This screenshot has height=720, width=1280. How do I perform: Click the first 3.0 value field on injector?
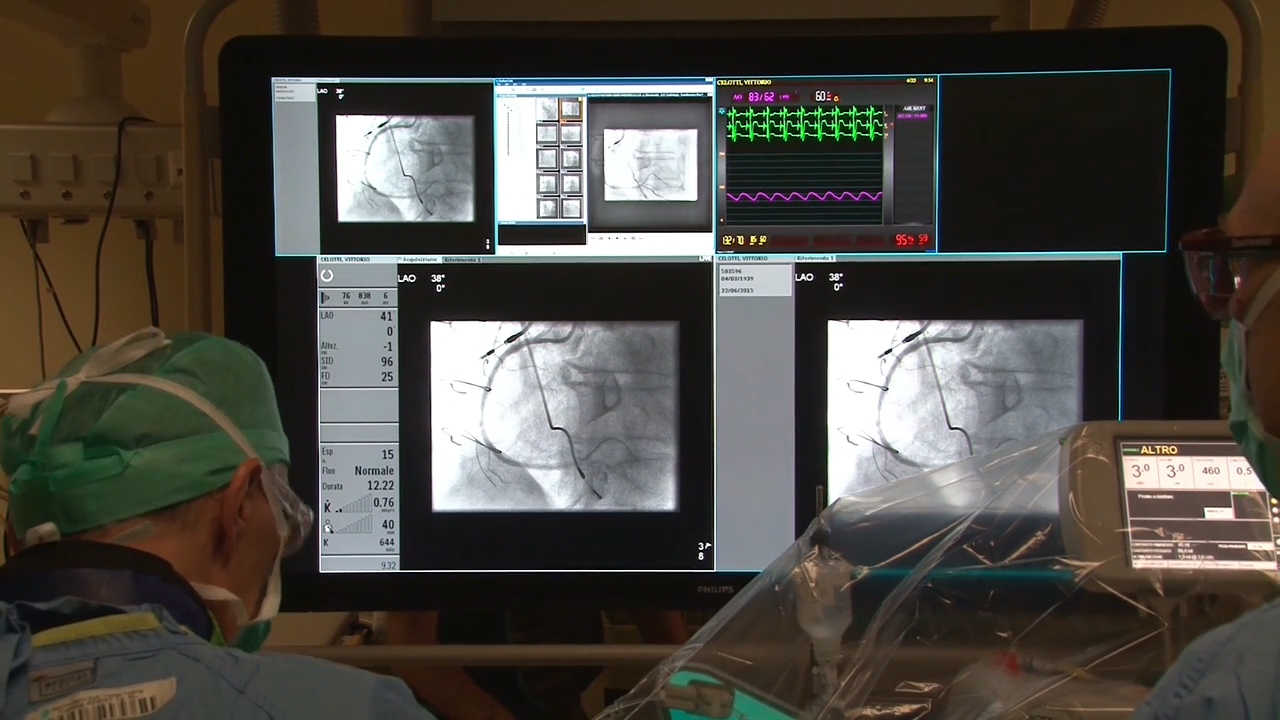point(1141,471)
